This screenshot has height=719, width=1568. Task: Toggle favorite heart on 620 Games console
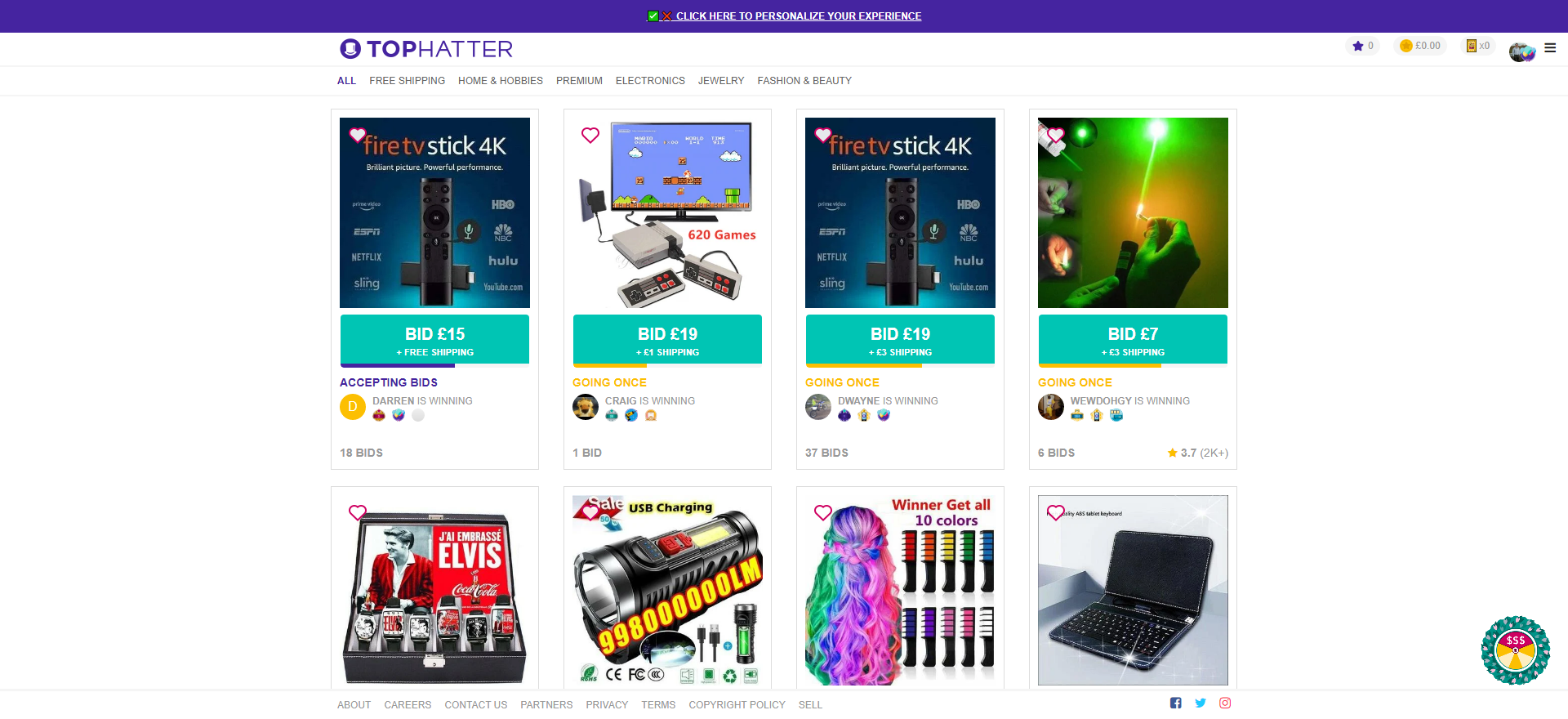point(590,135)
